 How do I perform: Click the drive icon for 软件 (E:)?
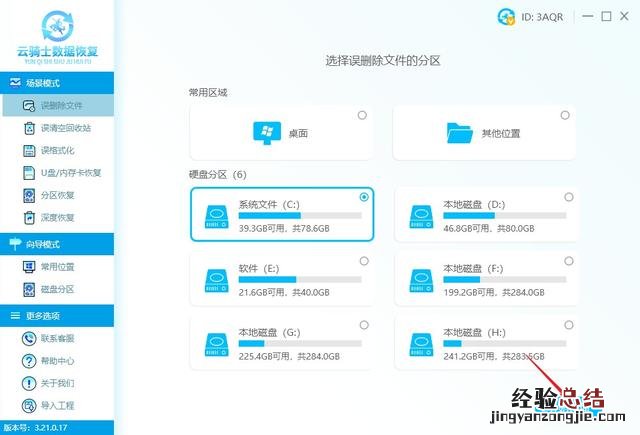(217, 281)
